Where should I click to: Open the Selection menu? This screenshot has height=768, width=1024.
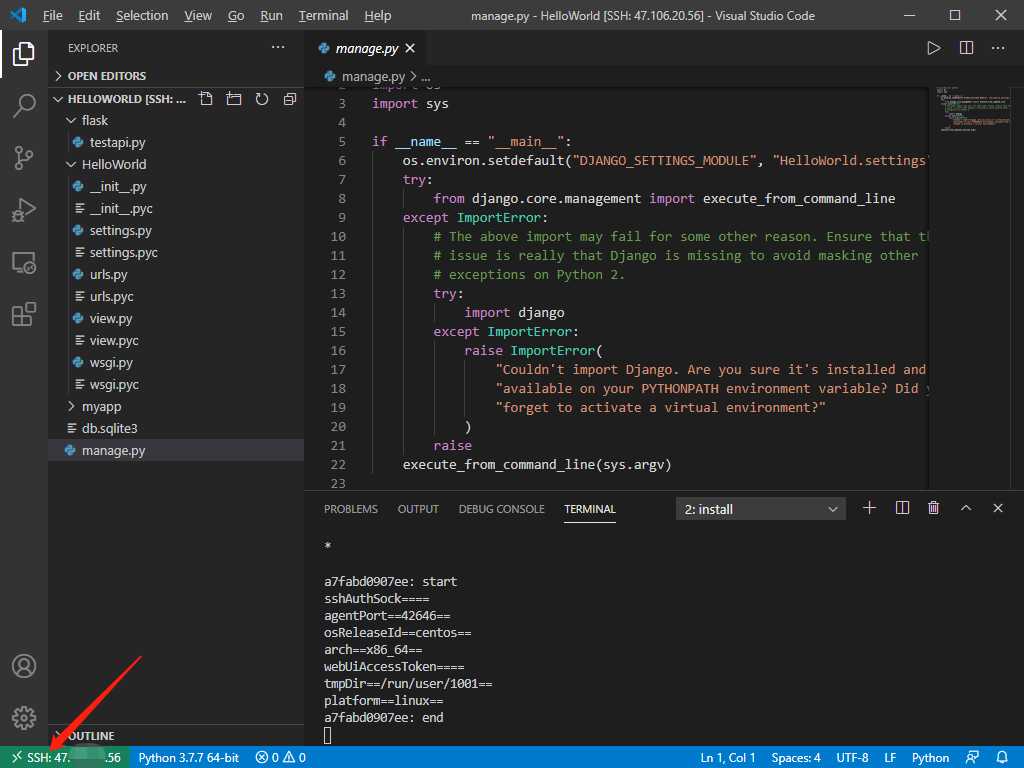click(x=142, y=15)
